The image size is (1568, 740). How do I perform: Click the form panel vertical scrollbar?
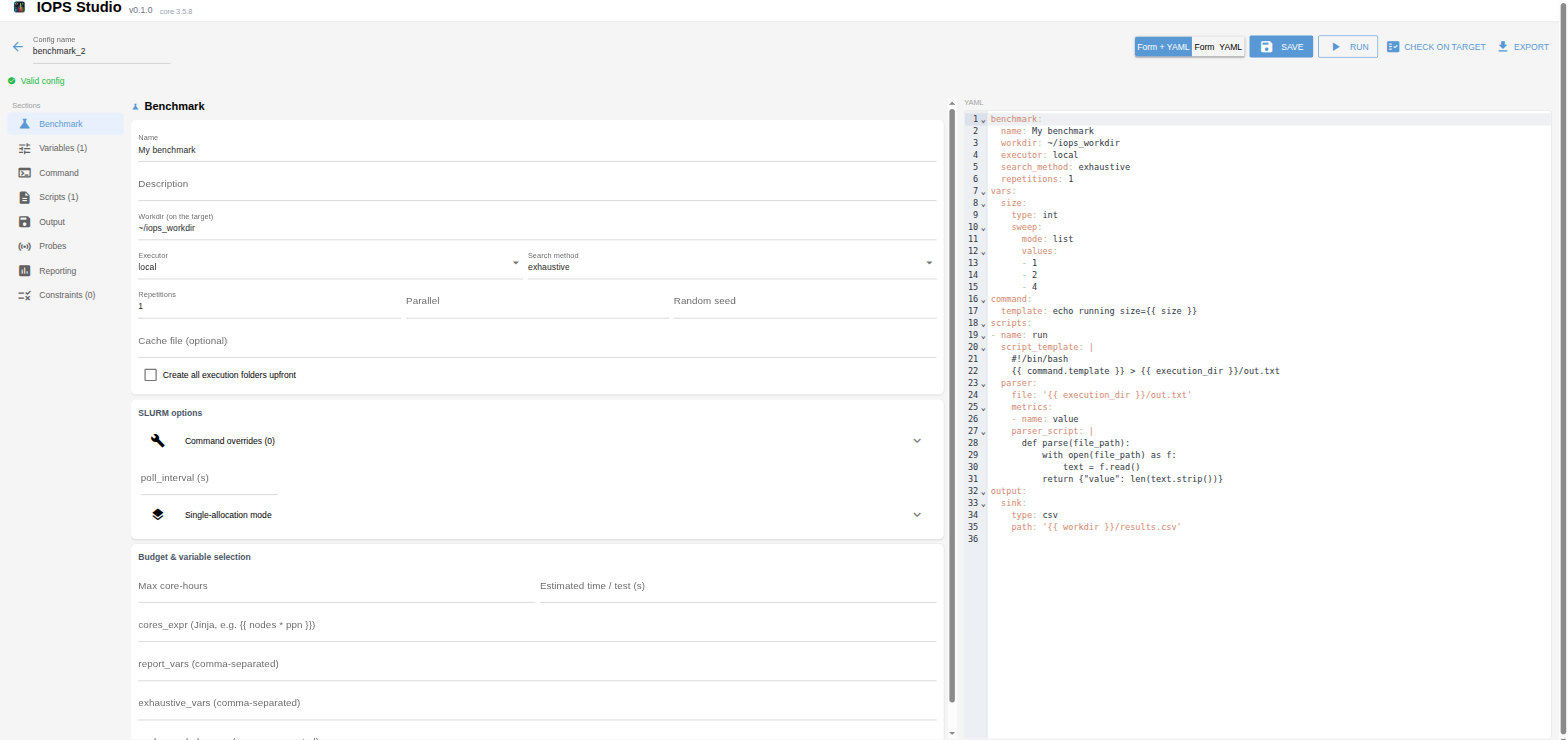pyautogui.click(x=952, y=405)
